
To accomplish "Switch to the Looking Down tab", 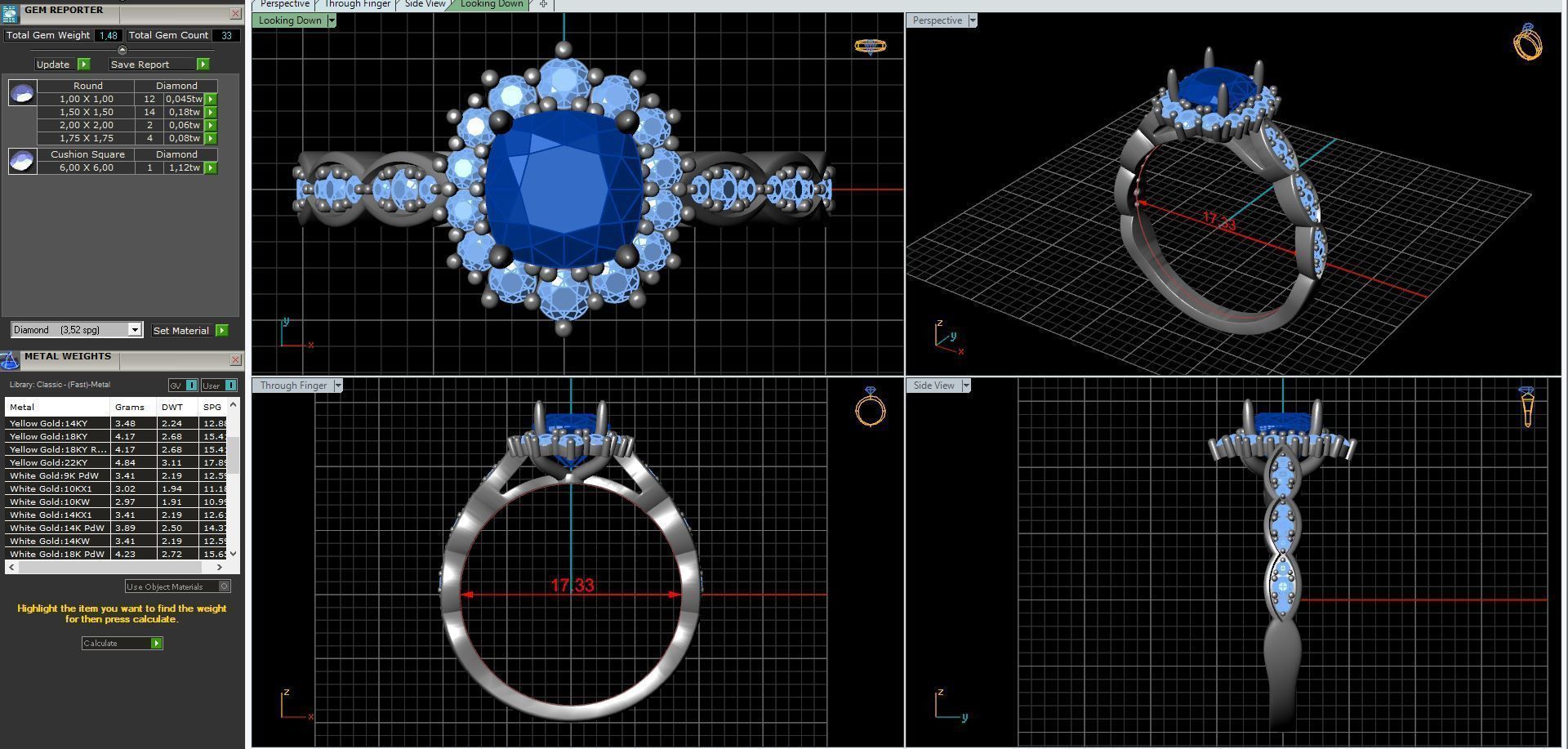I will (492, 4).
